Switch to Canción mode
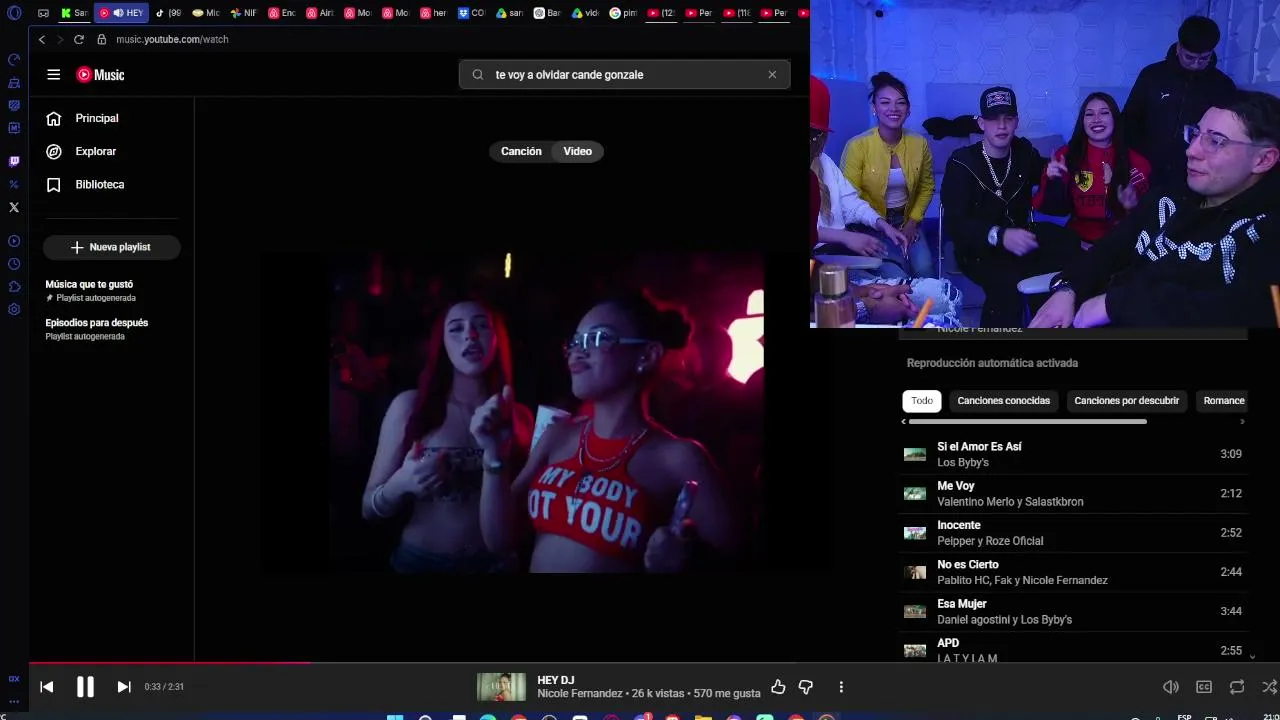Image resolution: width=1280 pixels, height=720 pixels. [521, 151]
